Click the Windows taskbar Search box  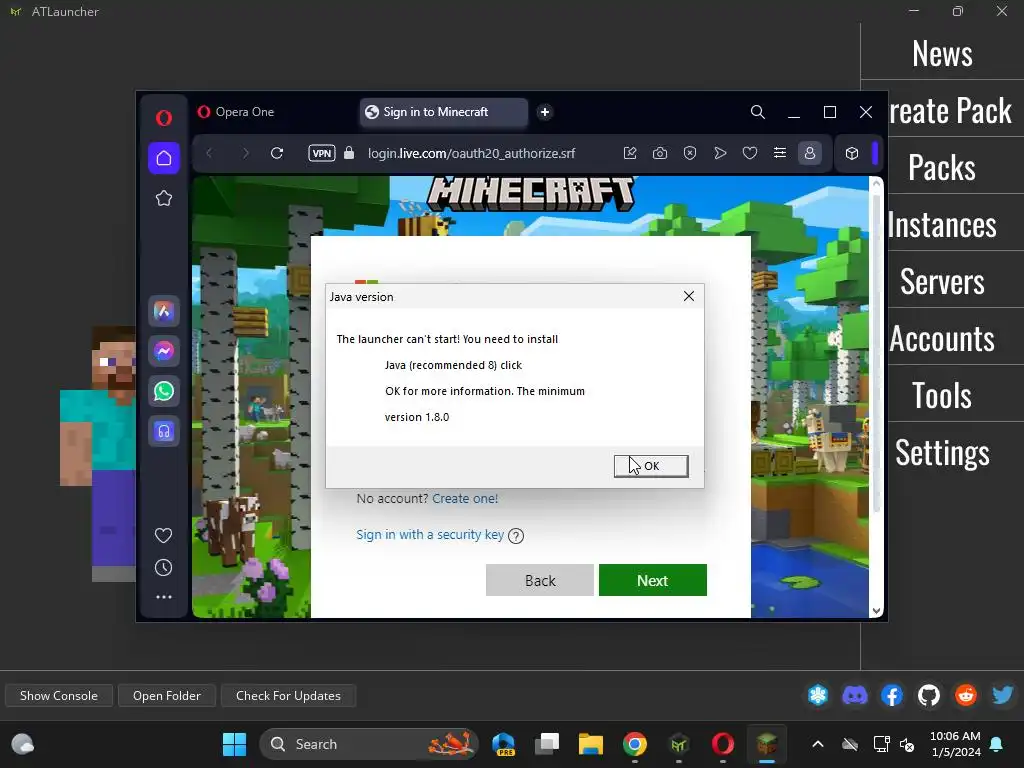click(369, 744)
